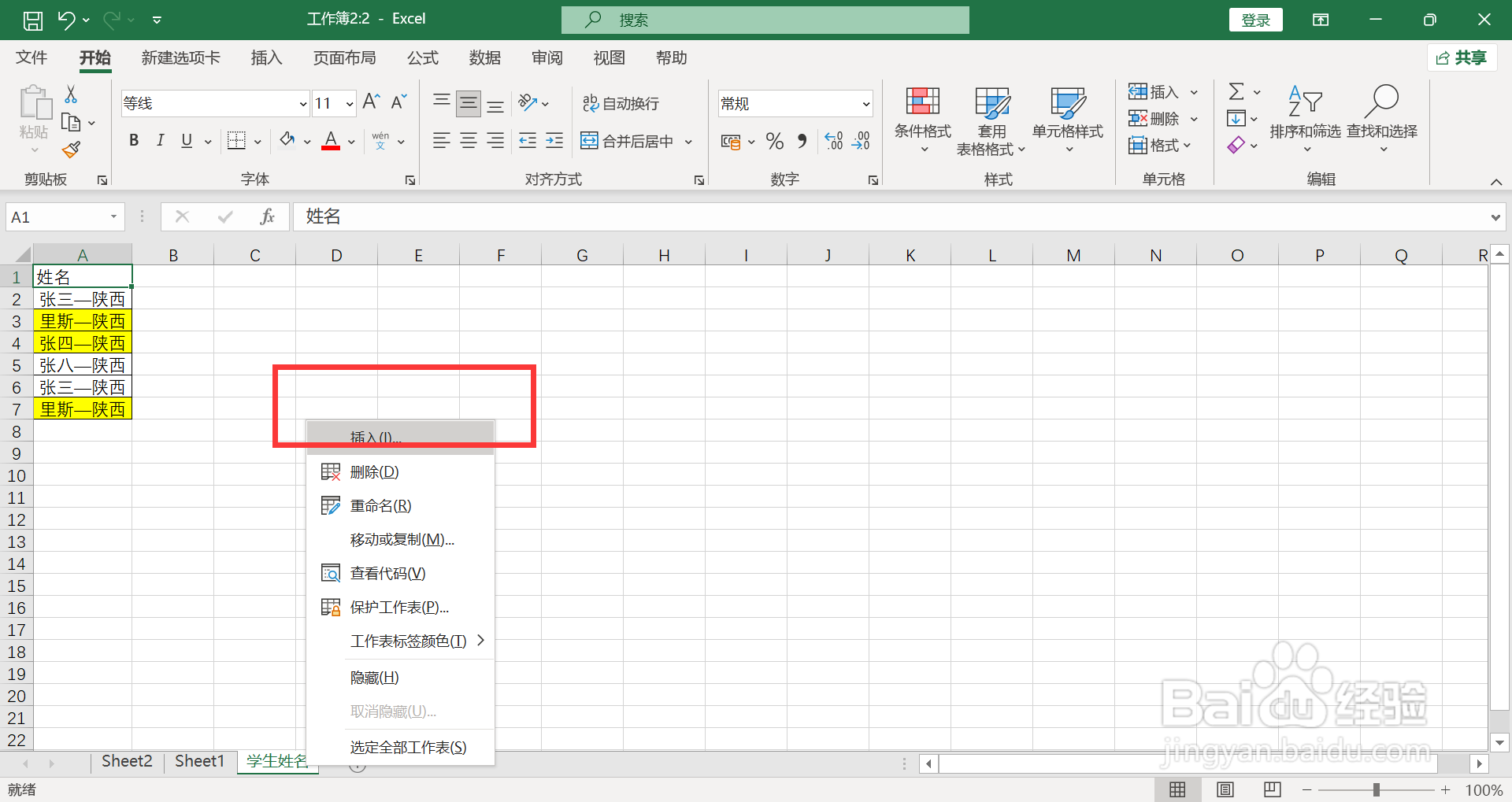Click the fill color bucket icon
This screenshot has height=802, width=1512.
tap(287, 141)
